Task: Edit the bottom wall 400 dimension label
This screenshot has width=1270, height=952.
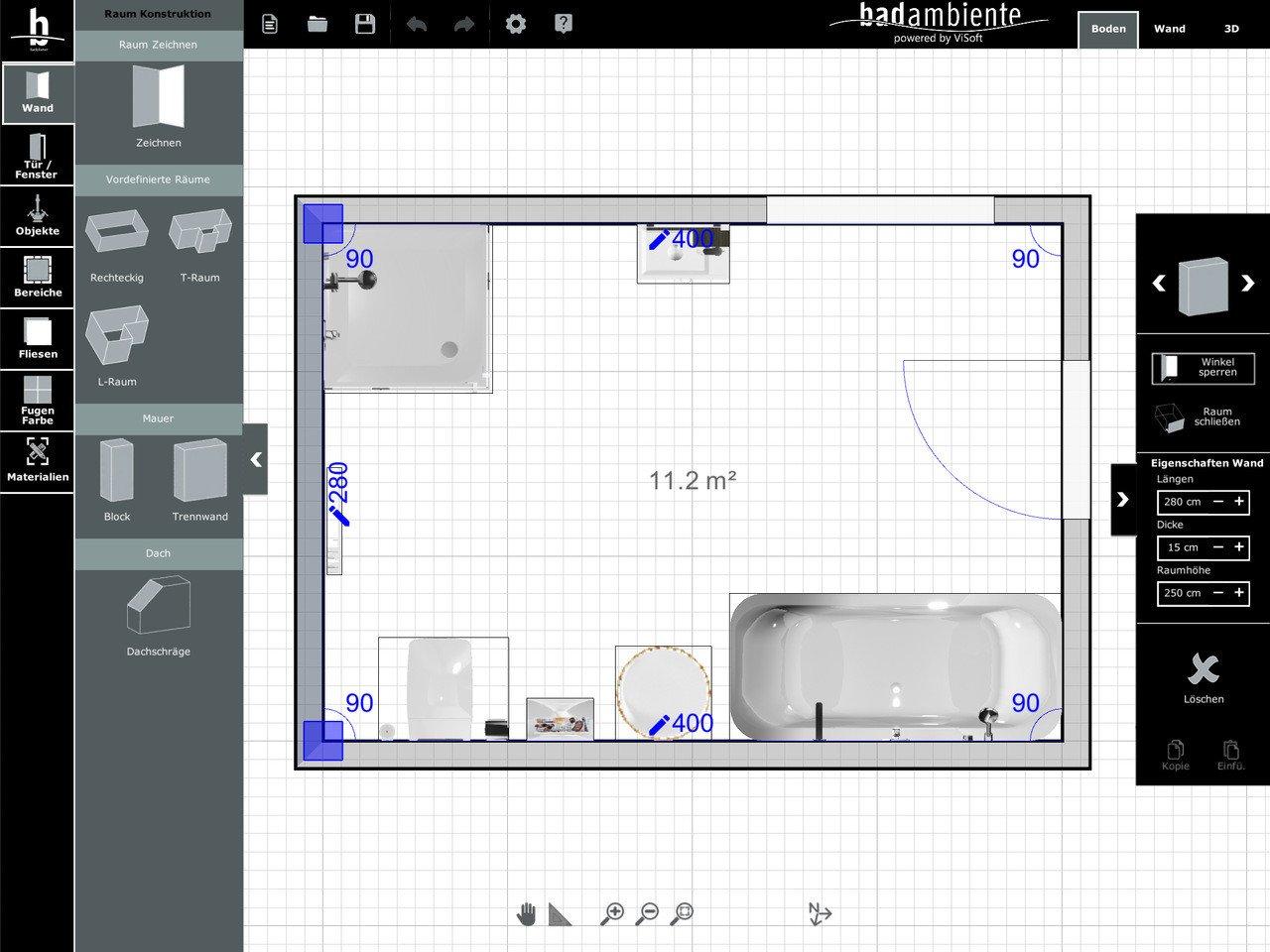Action: (682, 724)
